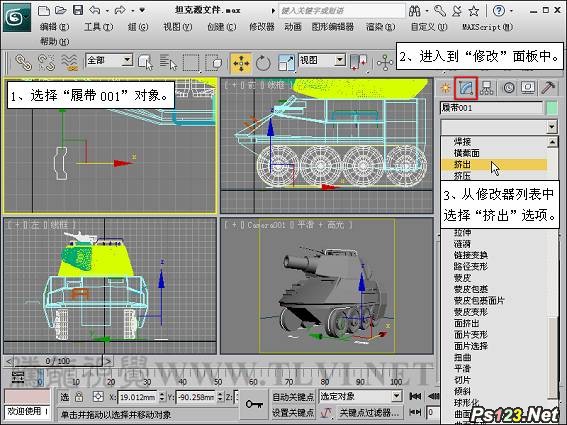Image resolution: width=567 pixels, height=425 pixels.
Task: Open the key-shaped Subscription Center icon
Action: (440, 11)
